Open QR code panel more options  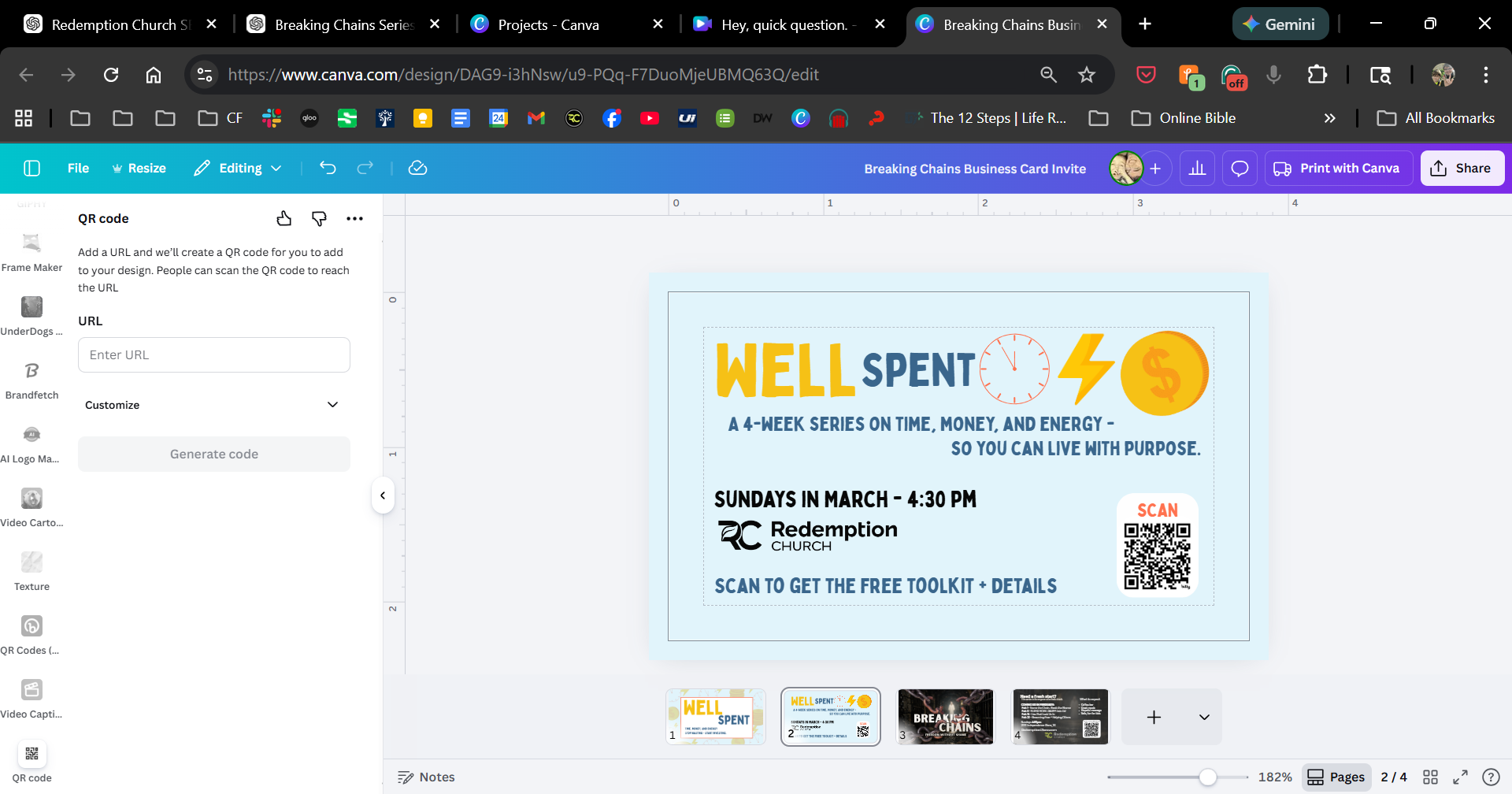pos(354,219)
